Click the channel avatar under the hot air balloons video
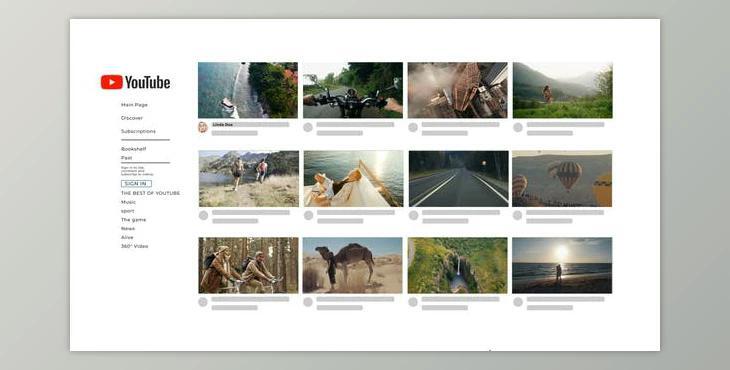 click(517, 215)
